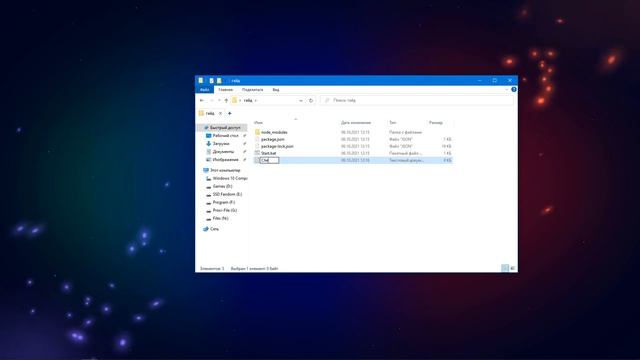Refresh the current folder view

[311, 100]
